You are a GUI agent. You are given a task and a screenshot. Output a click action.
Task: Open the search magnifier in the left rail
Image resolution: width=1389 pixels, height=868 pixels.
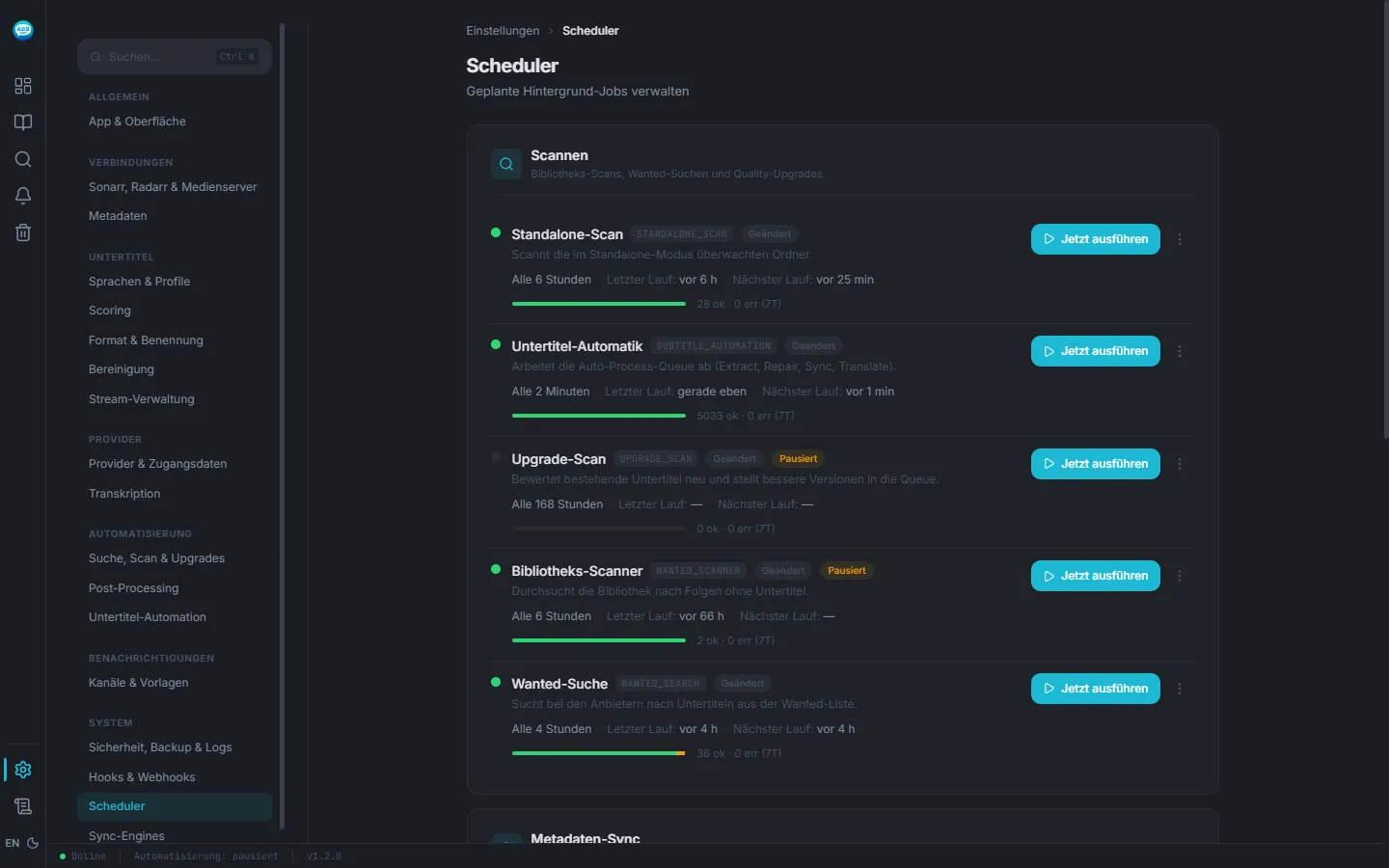coord(23,159)
